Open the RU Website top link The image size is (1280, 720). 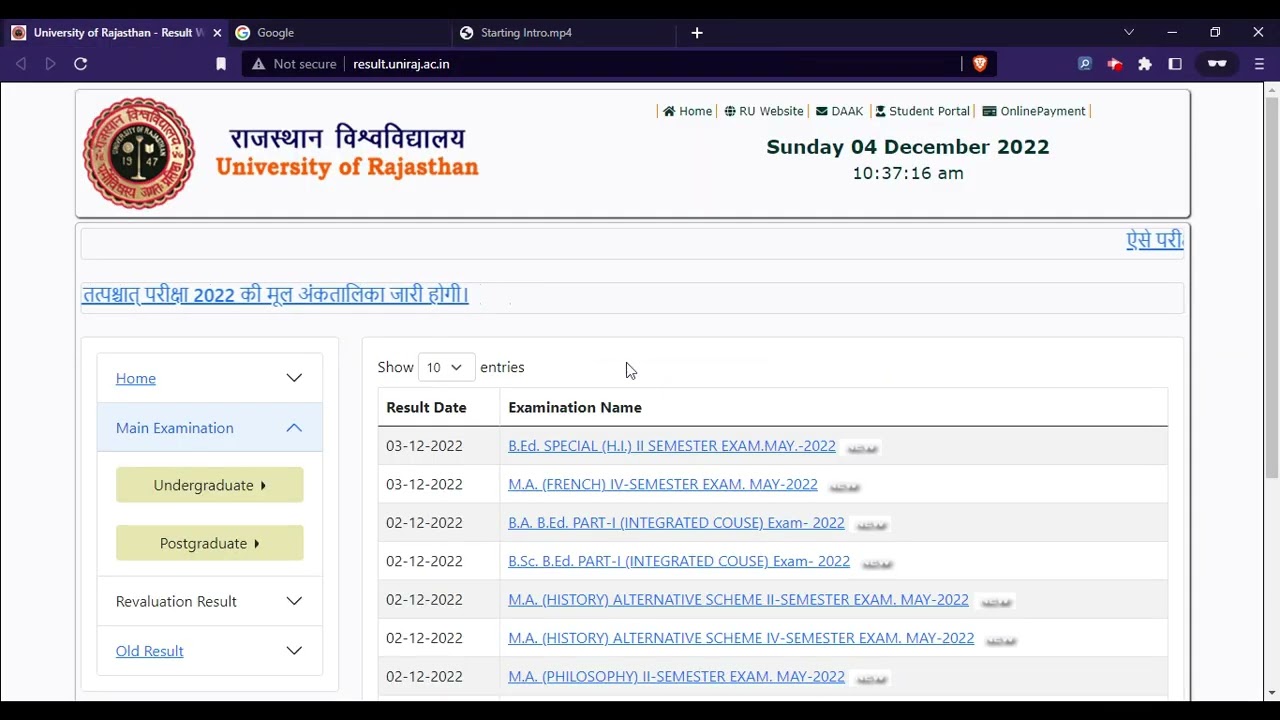764,111
